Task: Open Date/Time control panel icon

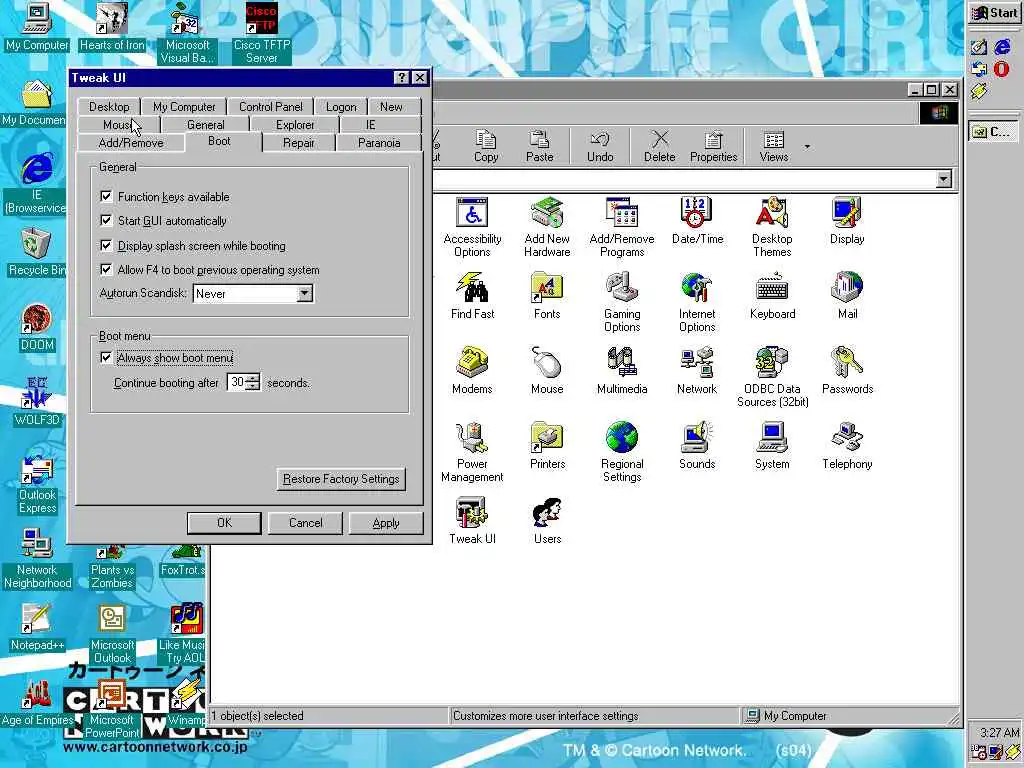Action: pos(697,221)
